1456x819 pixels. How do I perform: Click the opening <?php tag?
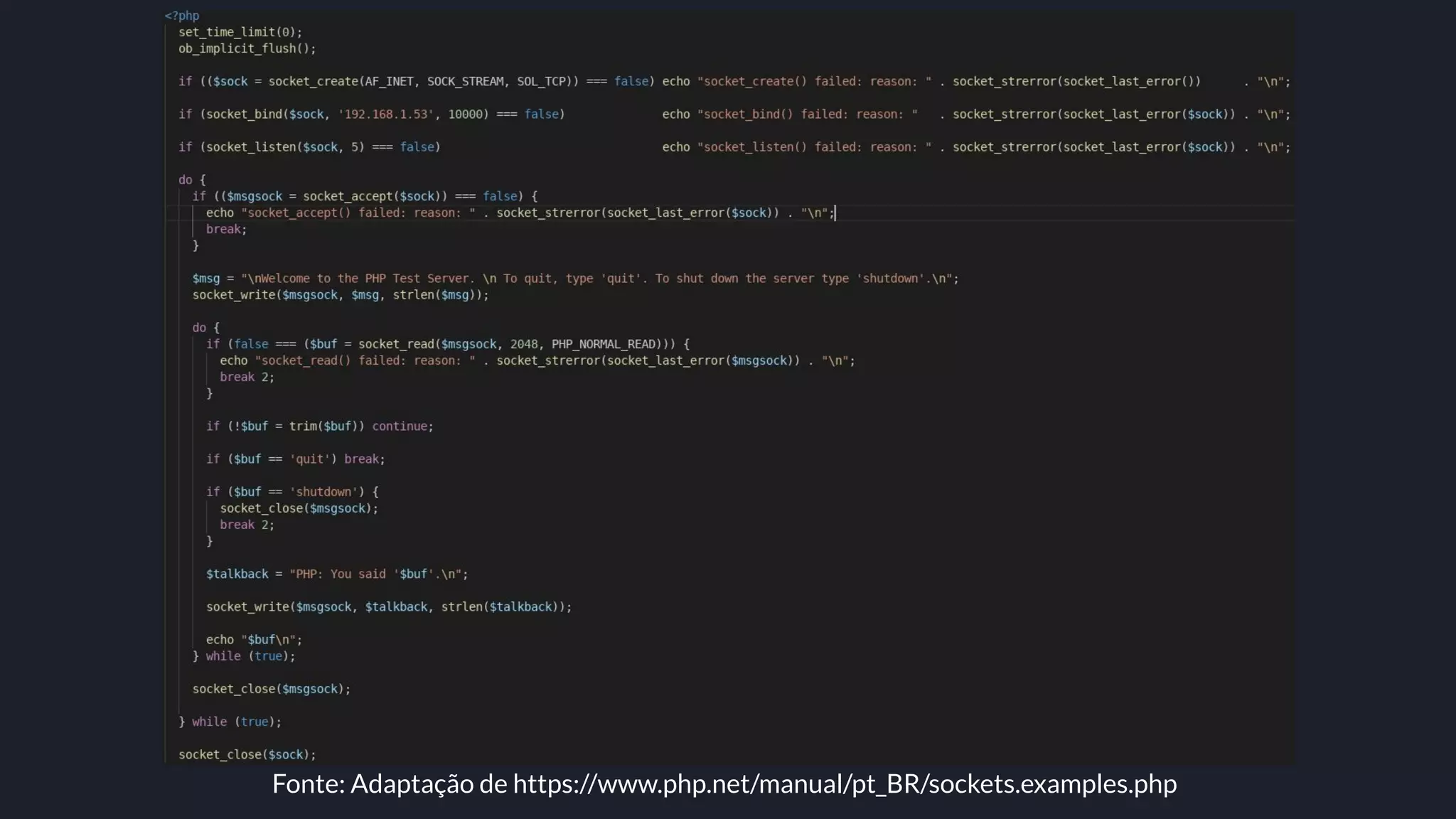tap(182, 16)
